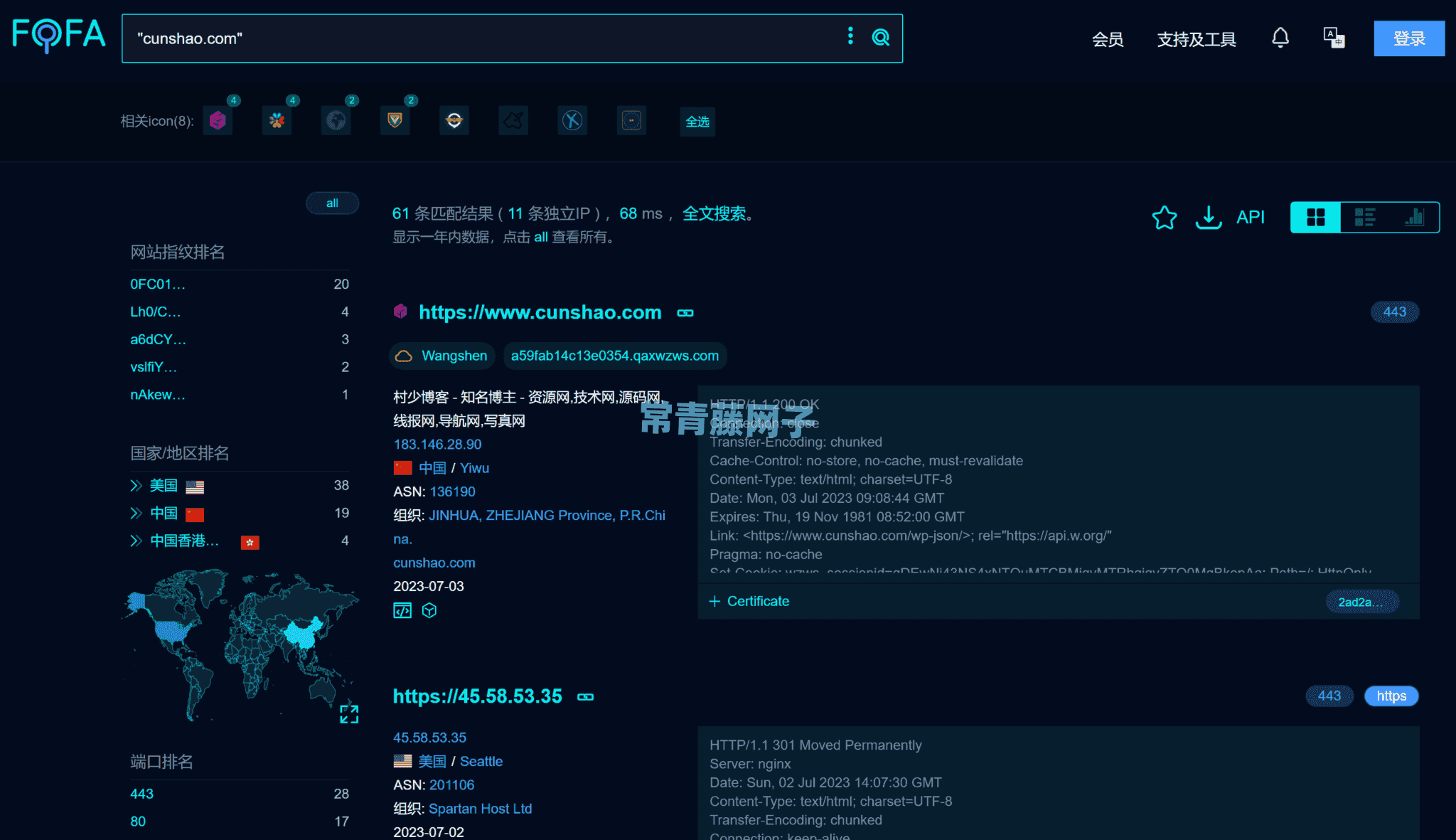This screenshot has width=1456, height=840.
Task: Open the 会员 menu
Action: [1108, 39]
